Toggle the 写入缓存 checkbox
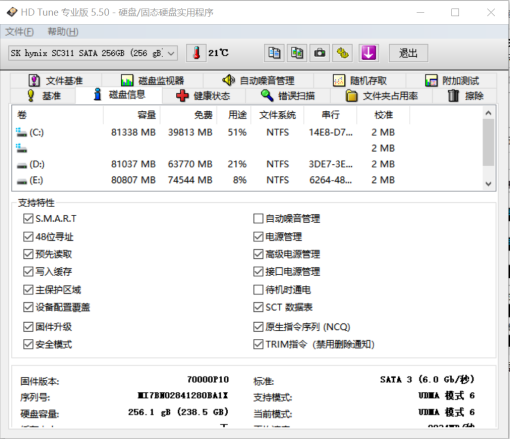510x439 pixels. [28, 271]
